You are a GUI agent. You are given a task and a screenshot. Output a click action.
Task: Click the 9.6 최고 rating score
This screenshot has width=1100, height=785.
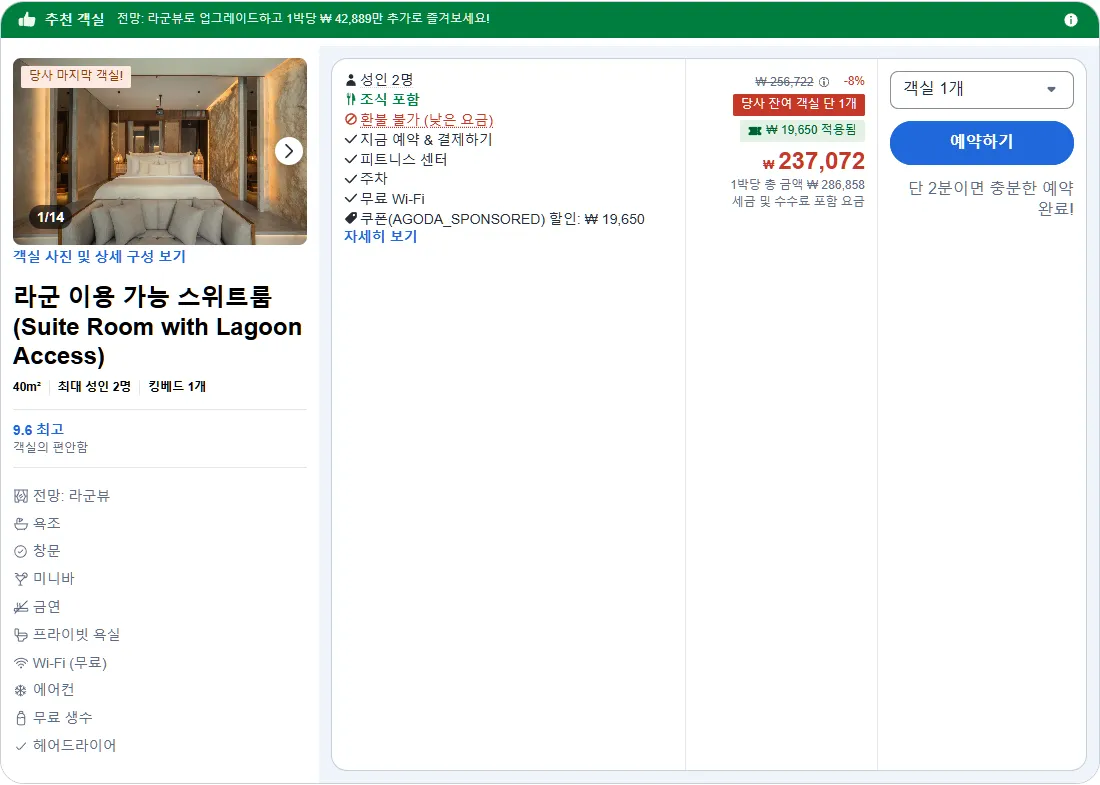[x=39, y=429]
